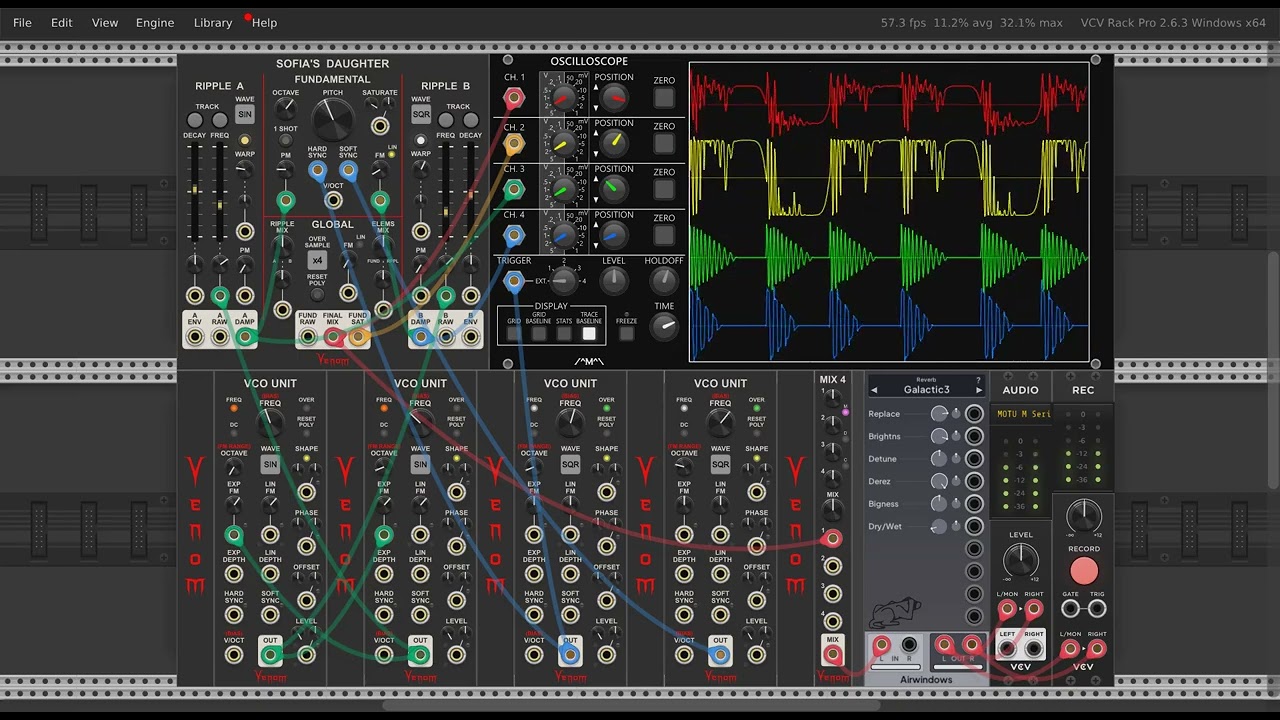Click the CH. 2 Zero button
The height and width of the screenshot is (720, 1280).
click(x=664, y=144)
